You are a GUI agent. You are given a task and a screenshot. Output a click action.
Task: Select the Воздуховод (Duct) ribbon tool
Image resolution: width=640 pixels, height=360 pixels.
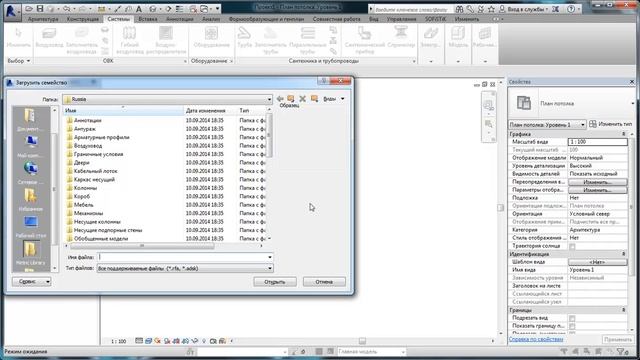pyautogui.click(x=49, y=39)
